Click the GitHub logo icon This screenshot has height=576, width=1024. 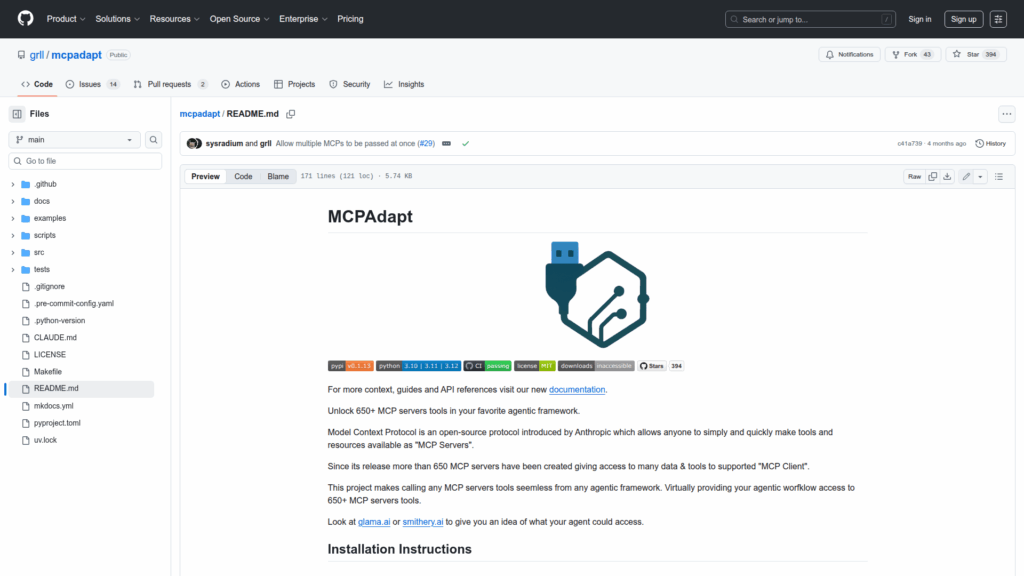(25, 19)
